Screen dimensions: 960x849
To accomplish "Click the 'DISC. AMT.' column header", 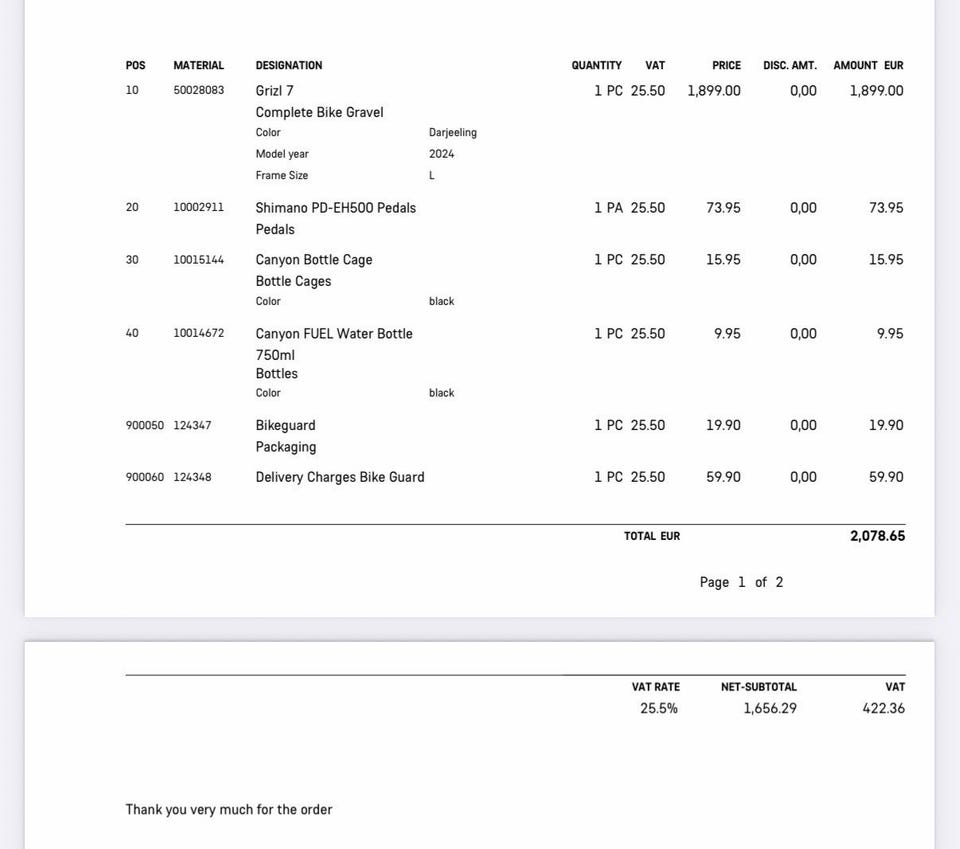I will [x=790, y=65].
